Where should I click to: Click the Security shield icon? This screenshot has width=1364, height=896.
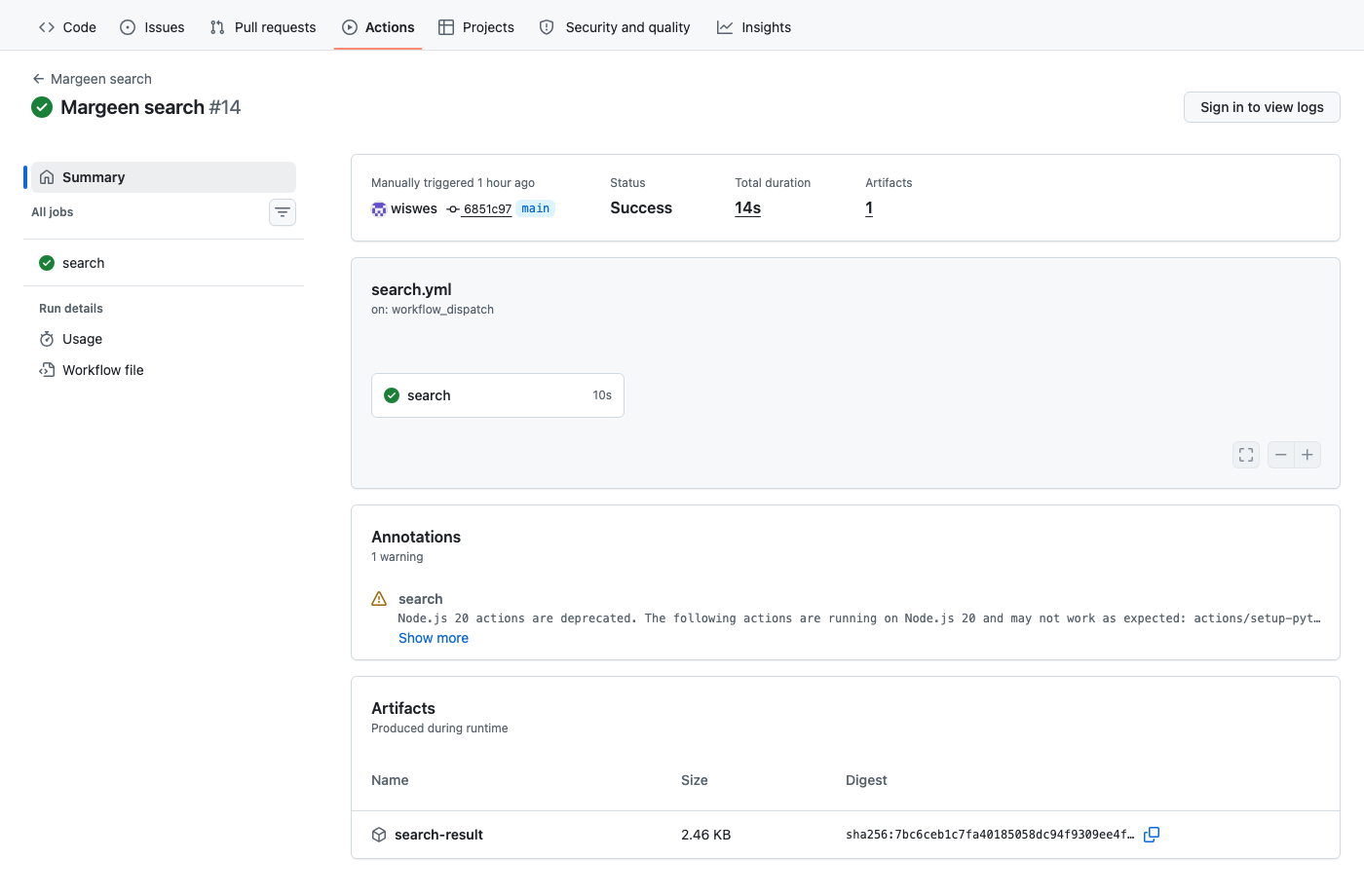[547, 27]
